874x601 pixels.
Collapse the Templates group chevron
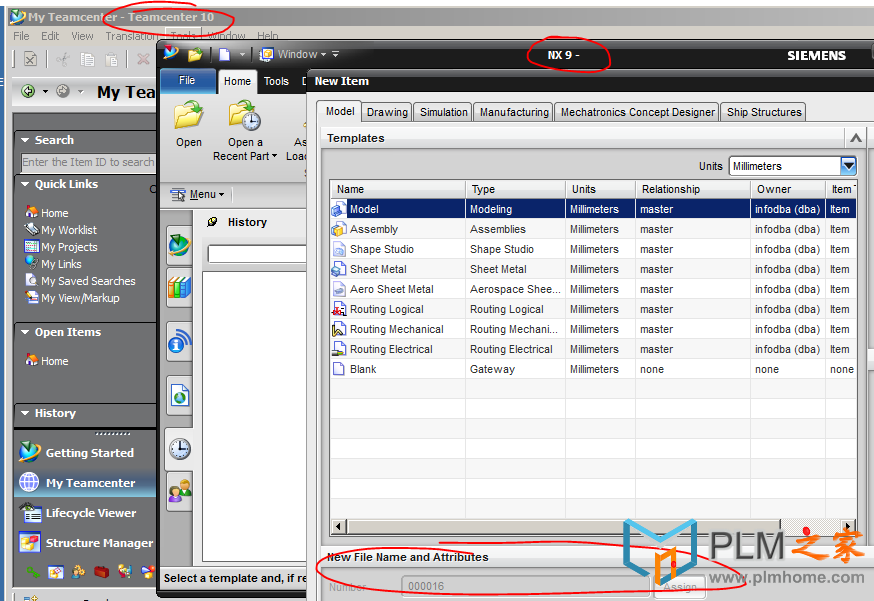[856, 138]
